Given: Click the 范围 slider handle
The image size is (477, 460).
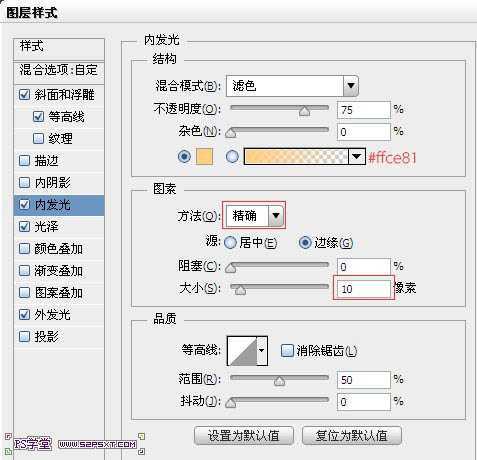Looking at the screenshot, I should coord(279,381).
